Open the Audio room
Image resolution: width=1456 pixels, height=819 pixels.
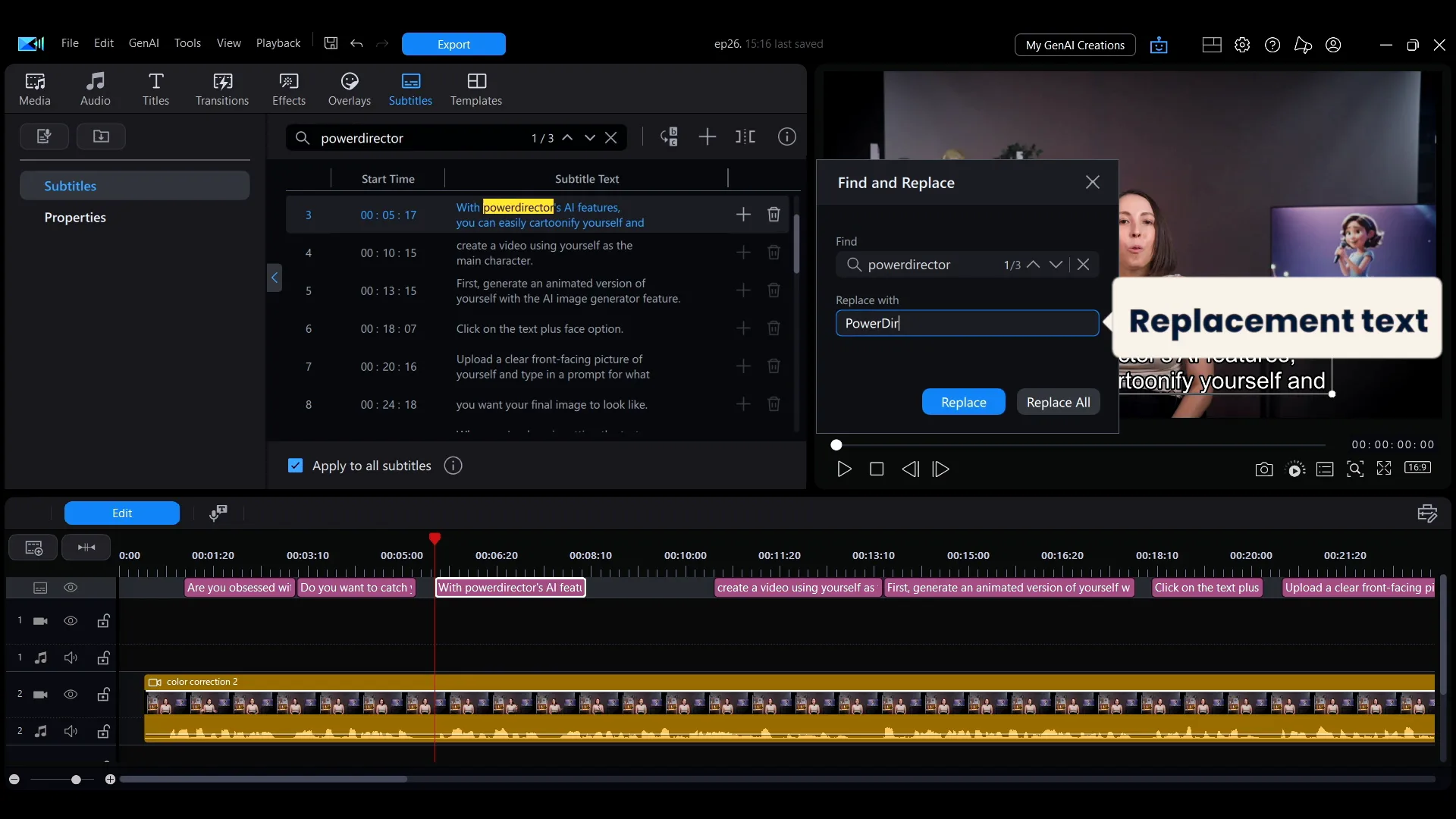pos(96,89)
